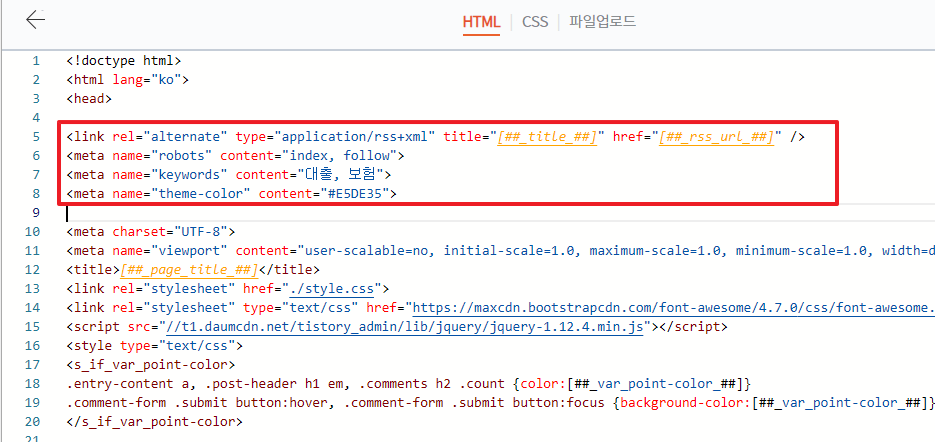
Task: Click line number 1 in gutter
Action: click(x=36, y=61)
